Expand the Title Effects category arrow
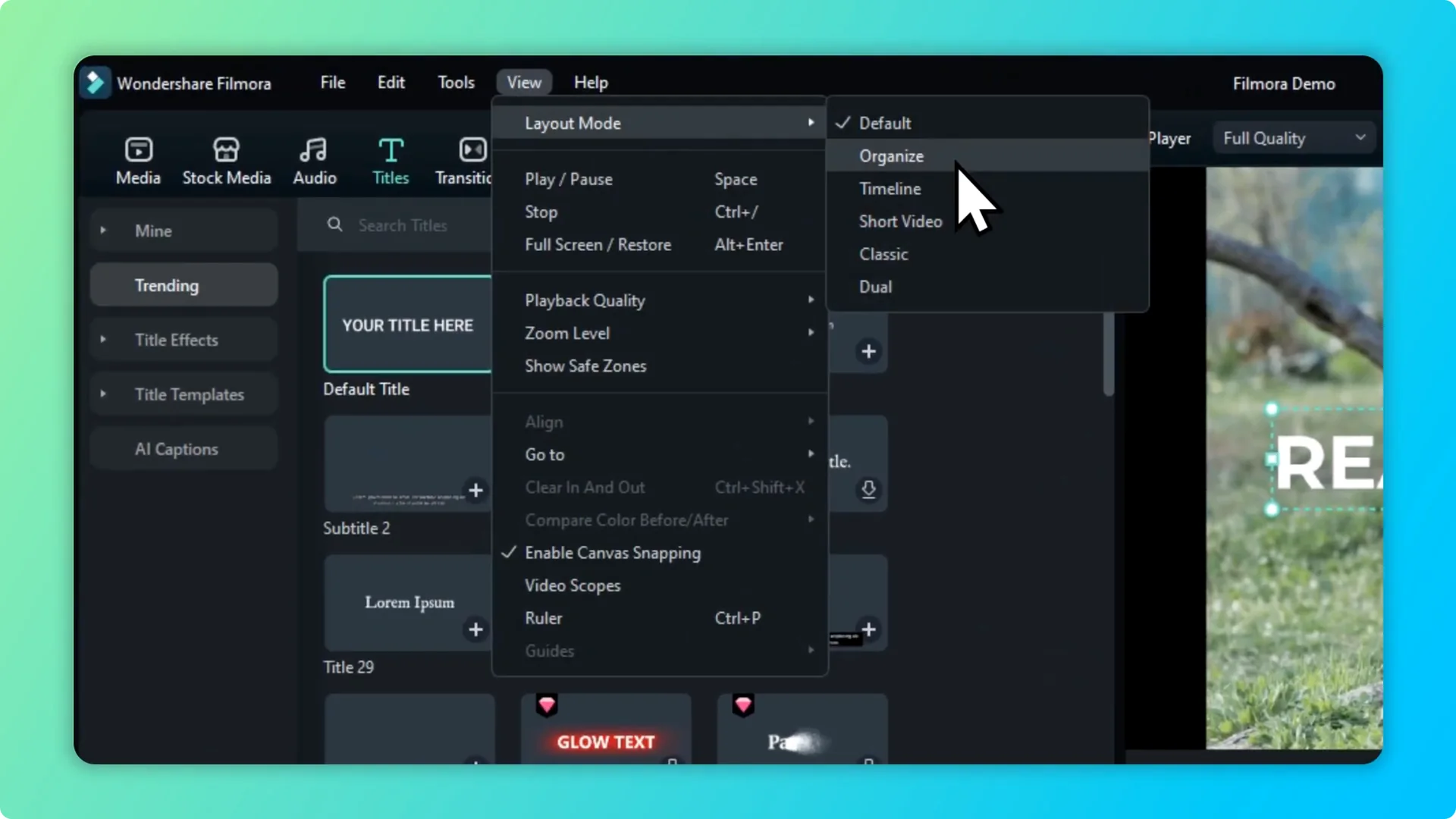 click(103, 339)
